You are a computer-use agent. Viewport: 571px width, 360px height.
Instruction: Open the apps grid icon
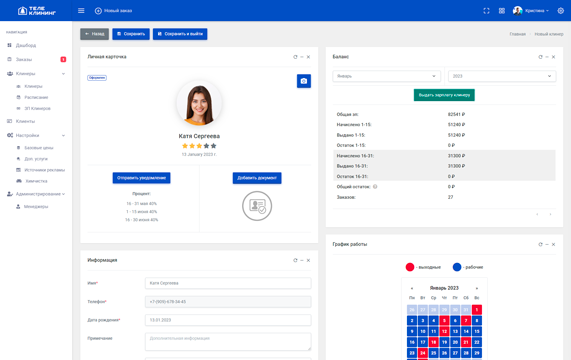tap(501, 11)
